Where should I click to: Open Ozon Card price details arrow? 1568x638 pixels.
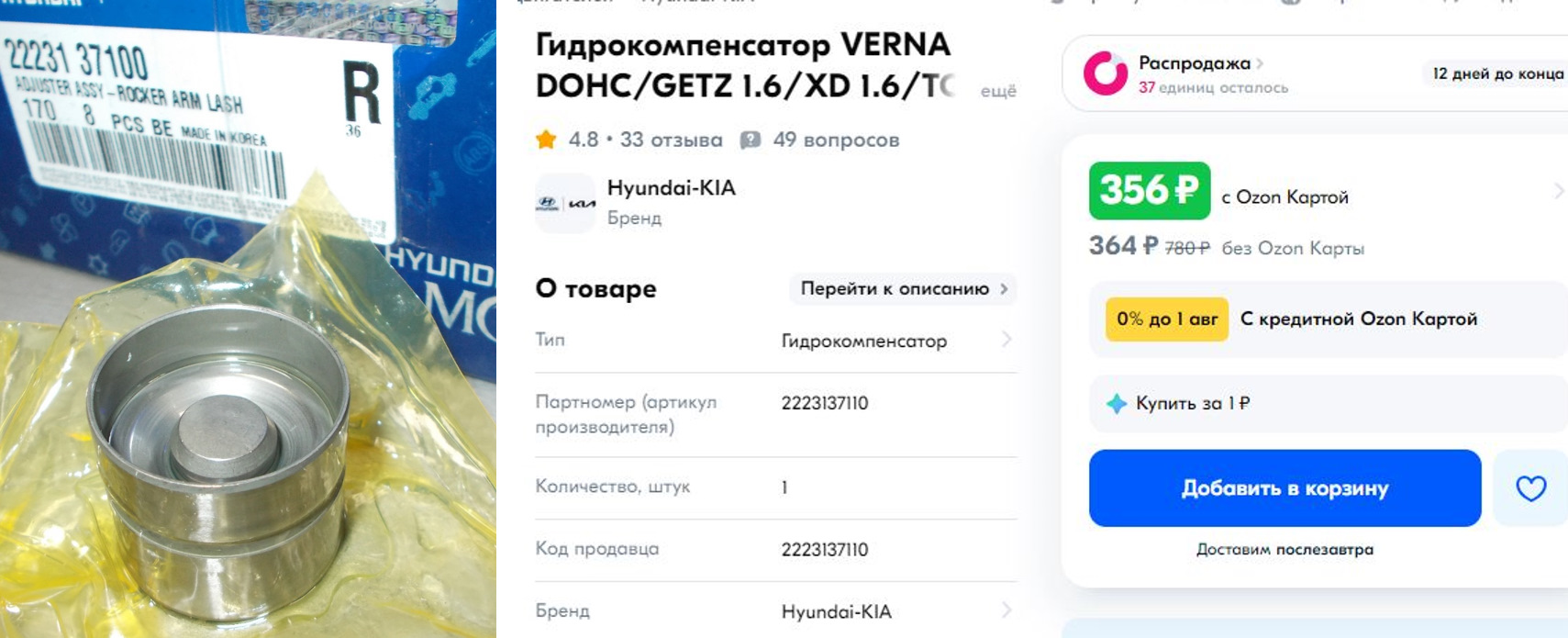point(1558,191)
